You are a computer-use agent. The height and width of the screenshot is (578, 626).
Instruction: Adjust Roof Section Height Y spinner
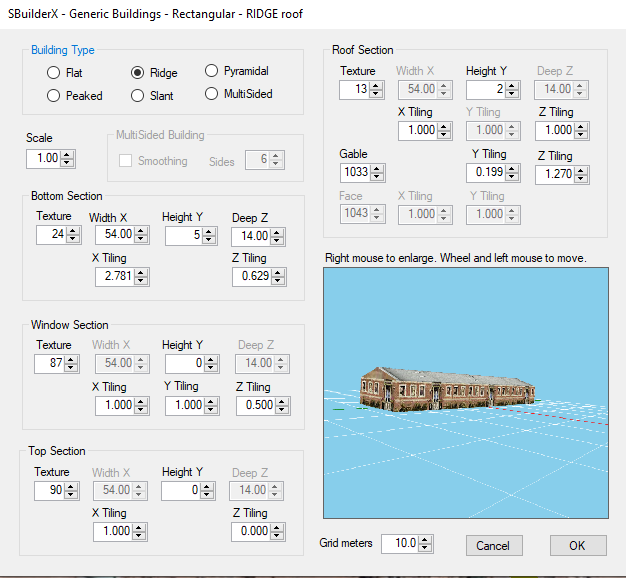coord(511,89)
